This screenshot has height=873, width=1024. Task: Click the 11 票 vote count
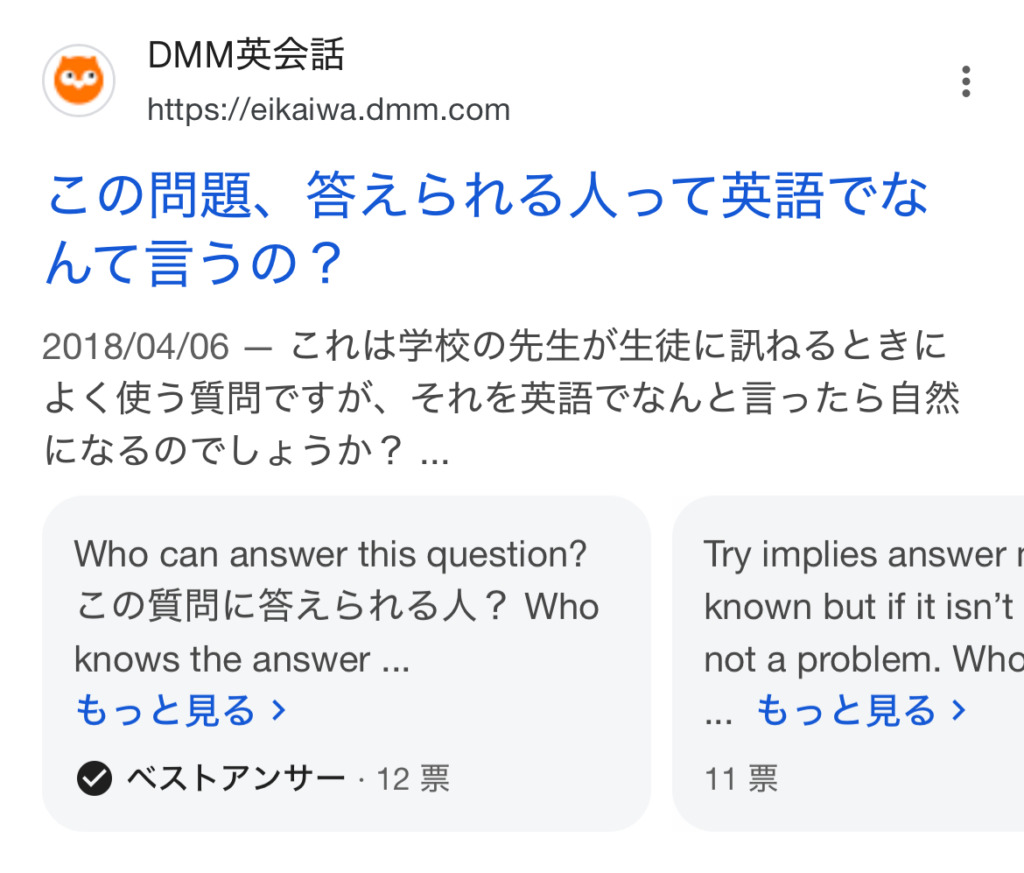tap(741, 778)
